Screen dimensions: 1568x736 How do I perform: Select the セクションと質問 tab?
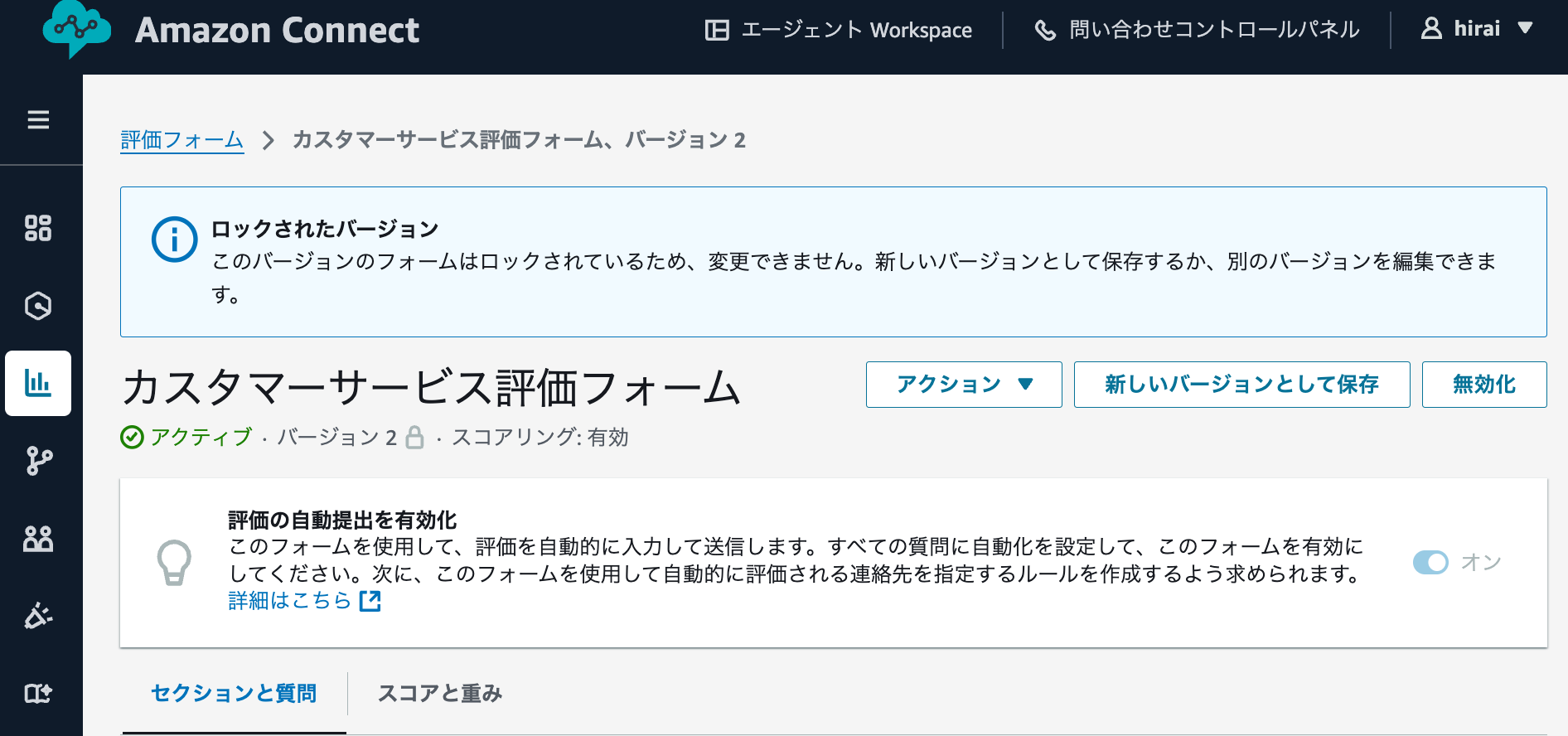click(234, 693)
